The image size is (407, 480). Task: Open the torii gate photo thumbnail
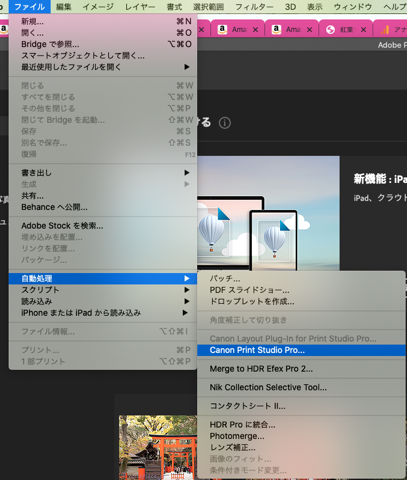(x=158, y=447)
